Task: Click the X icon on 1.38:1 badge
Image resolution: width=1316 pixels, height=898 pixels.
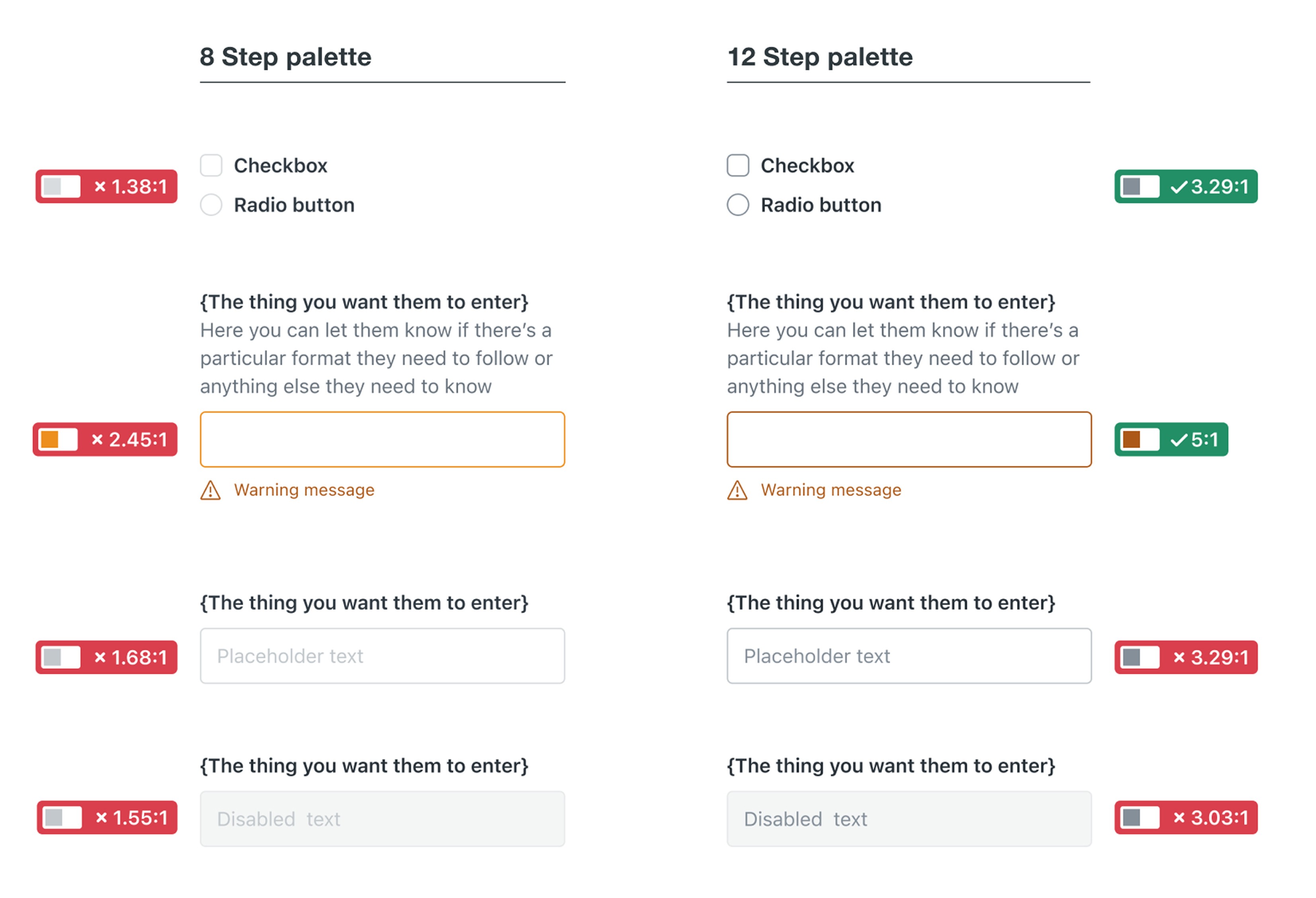Action: [x=100, y=186]
